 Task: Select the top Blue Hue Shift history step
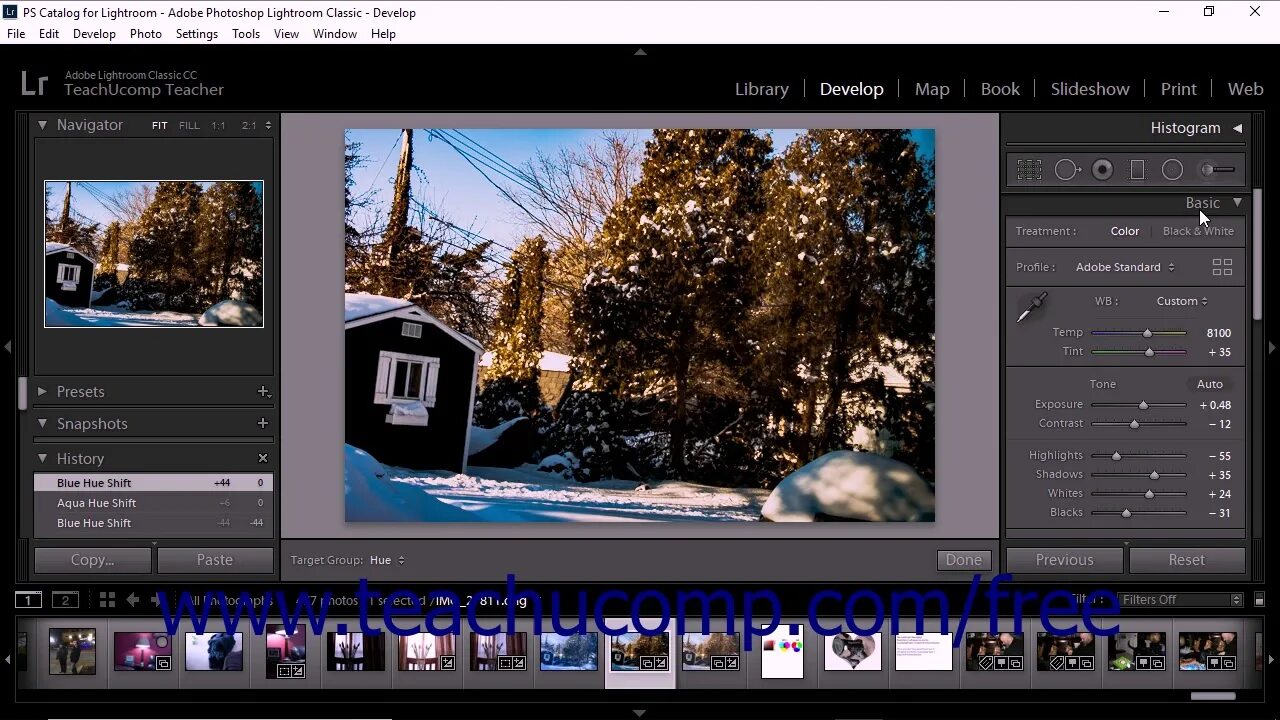[153, 483]
